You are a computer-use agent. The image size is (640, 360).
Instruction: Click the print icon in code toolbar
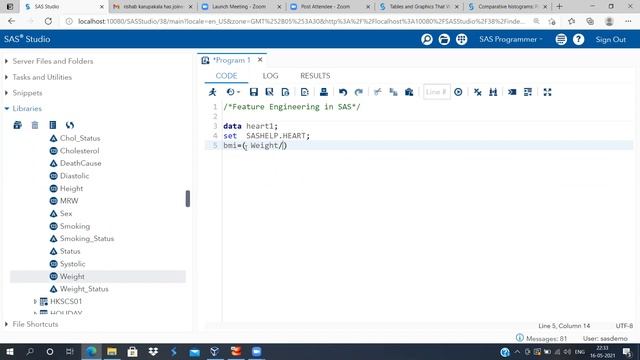(x=324, y=92)
